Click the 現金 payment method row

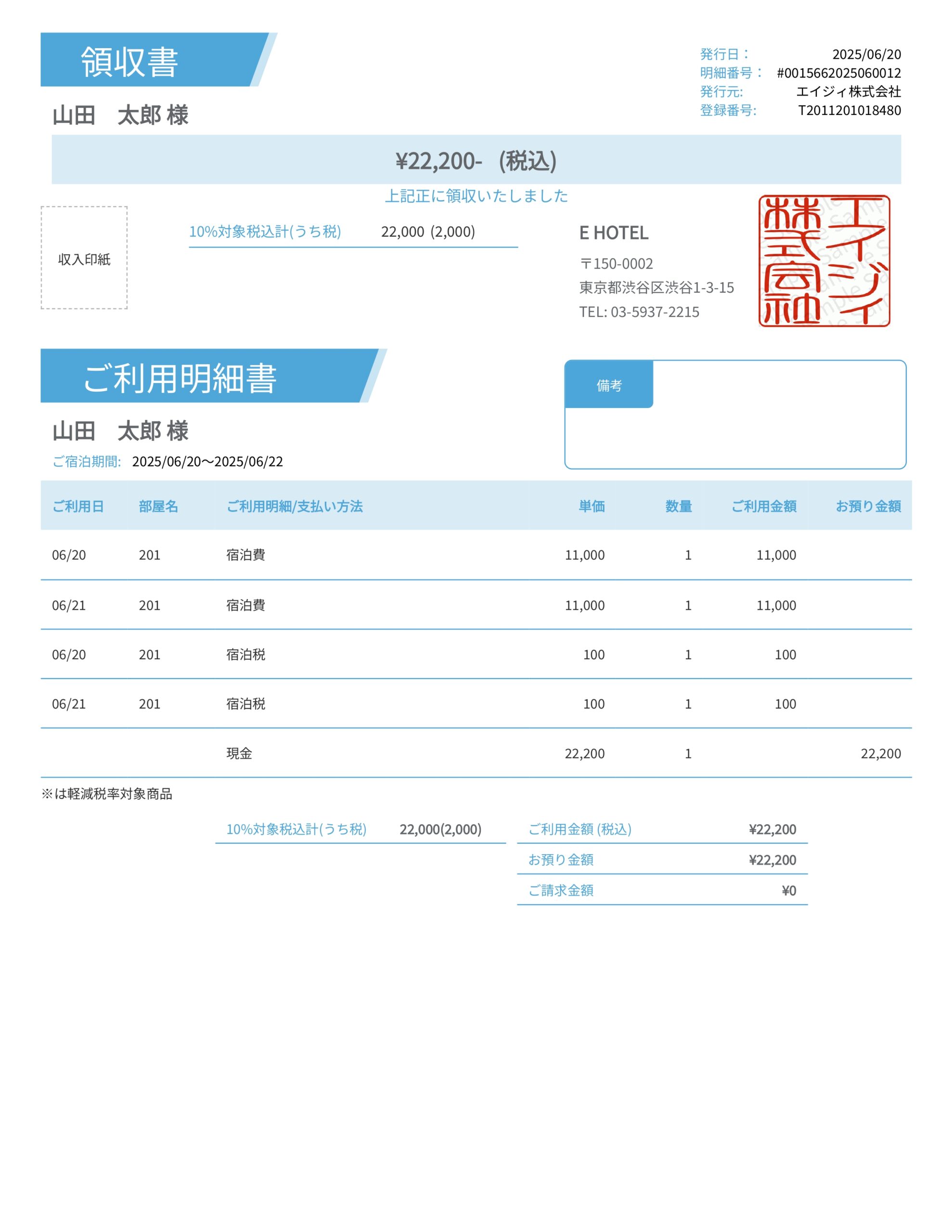click(239, 753)
